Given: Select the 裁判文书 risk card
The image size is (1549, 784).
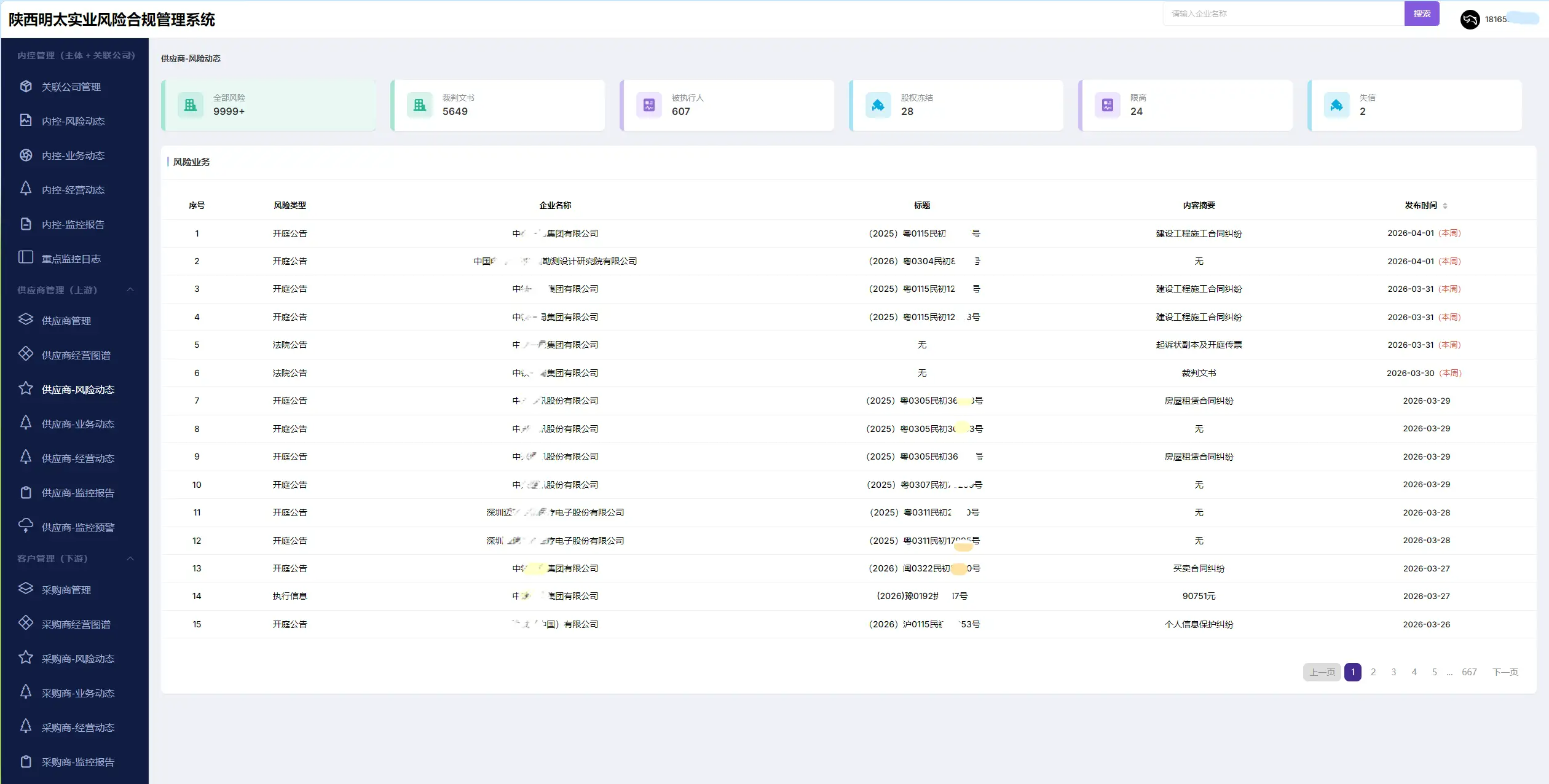Looking at the screenshot, I should [498, 105].
